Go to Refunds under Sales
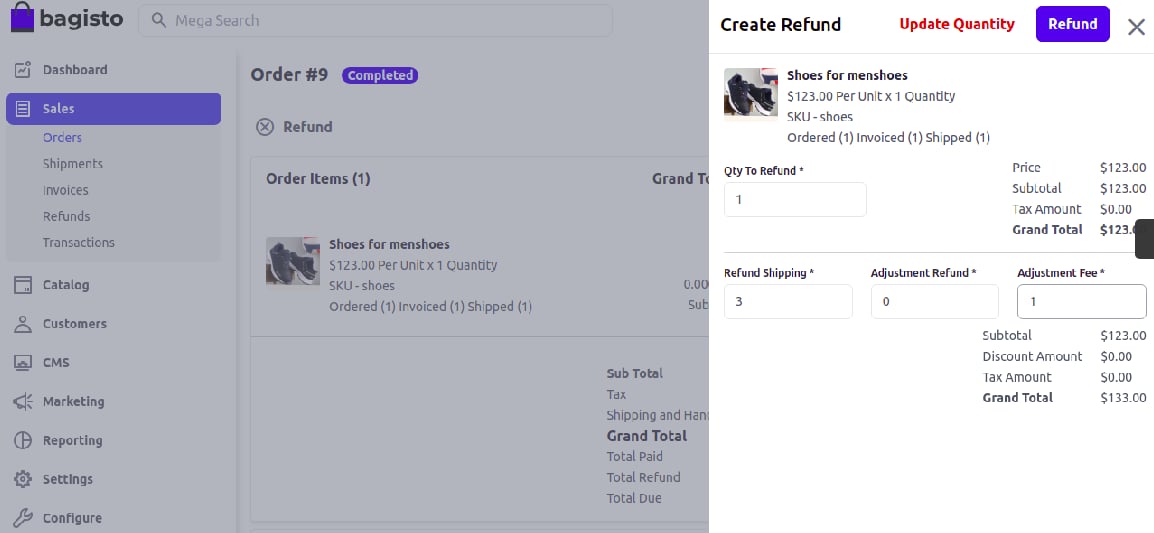Image resolution: width=1154 pixels, height=533 pixels. (66, 216)
